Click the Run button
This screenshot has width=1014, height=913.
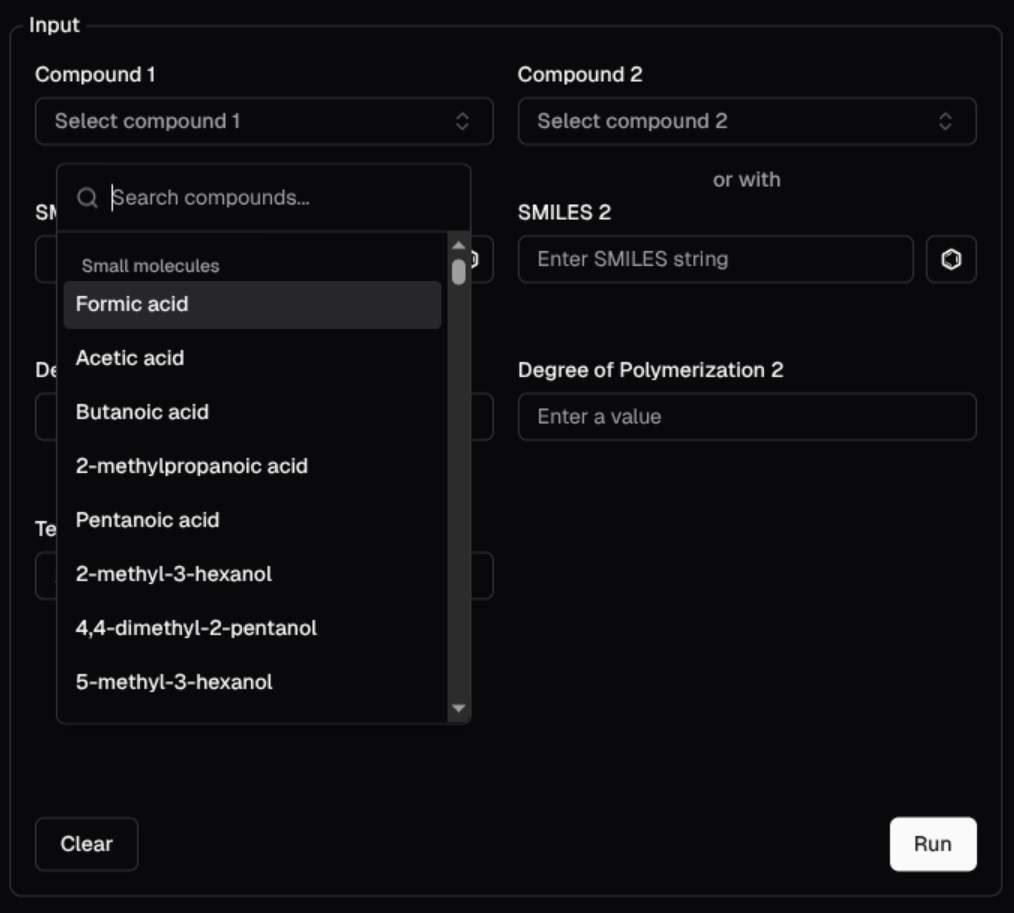click(x=932, y=844)
